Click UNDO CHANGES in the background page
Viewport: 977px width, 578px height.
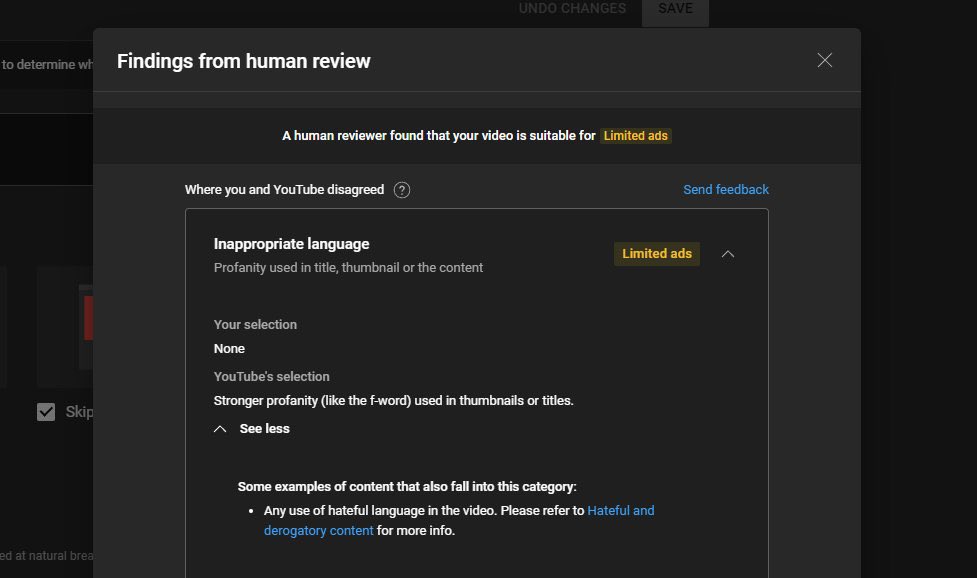point(572,9)
